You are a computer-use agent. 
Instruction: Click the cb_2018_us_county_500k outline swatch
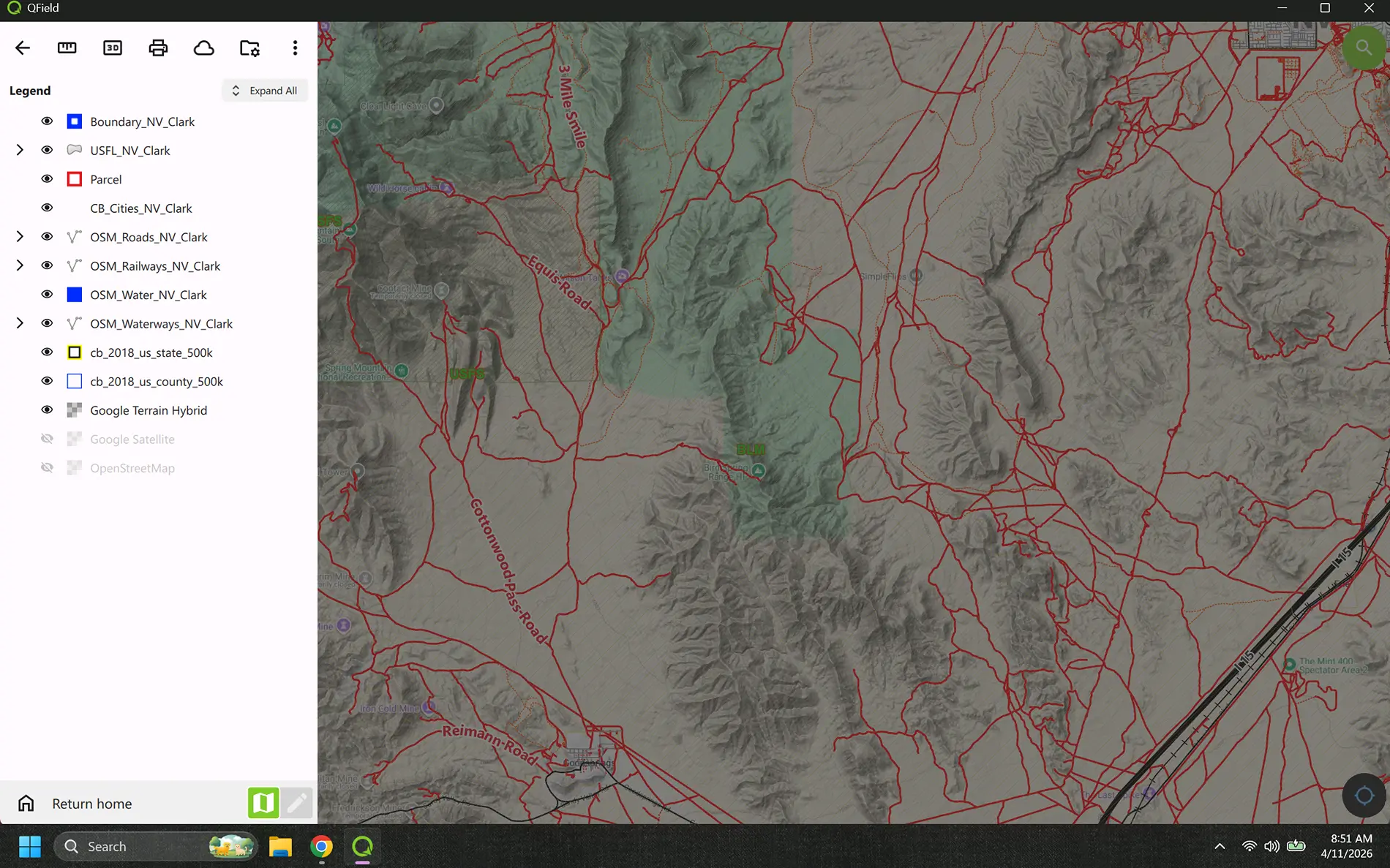74,381
